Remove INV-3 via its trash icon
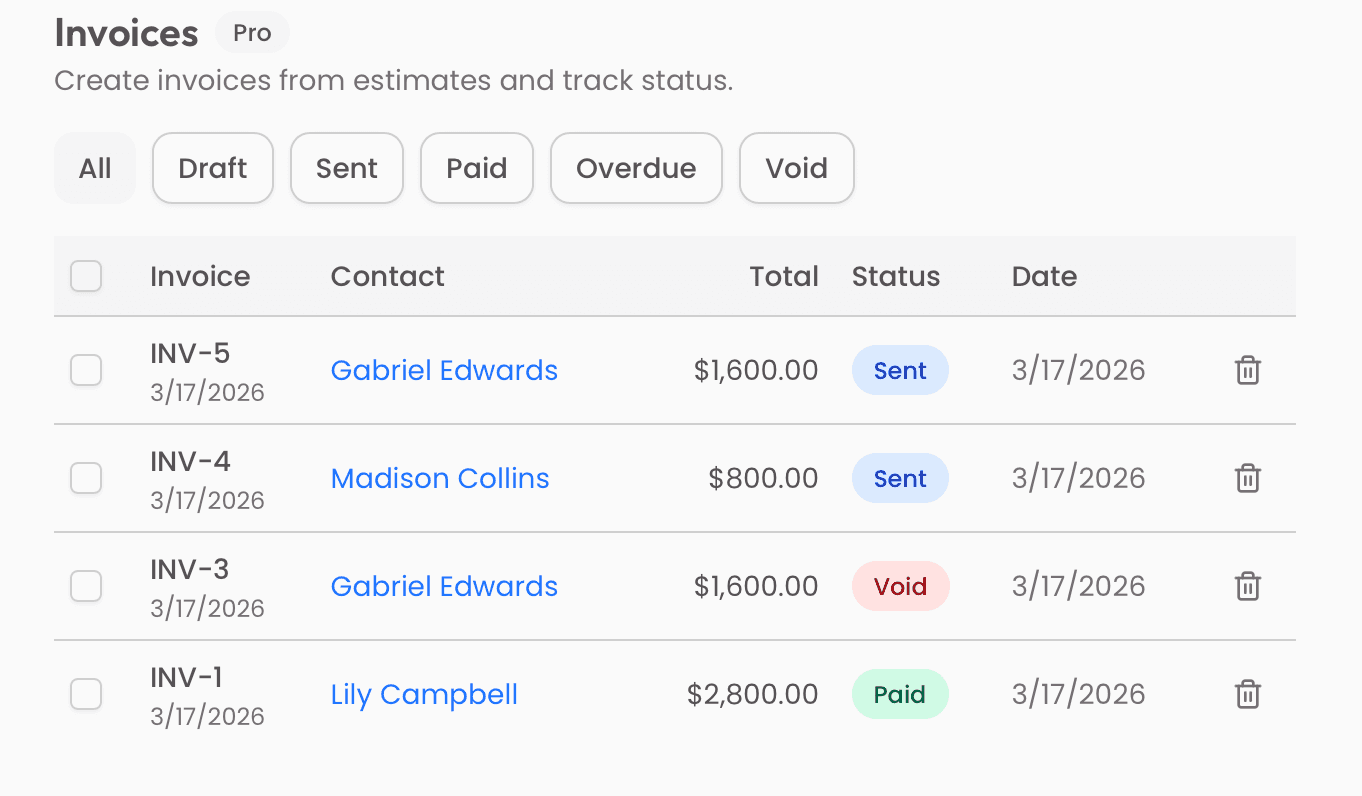The width and height of the screenshot is (1362, 796). [1247, 586]
